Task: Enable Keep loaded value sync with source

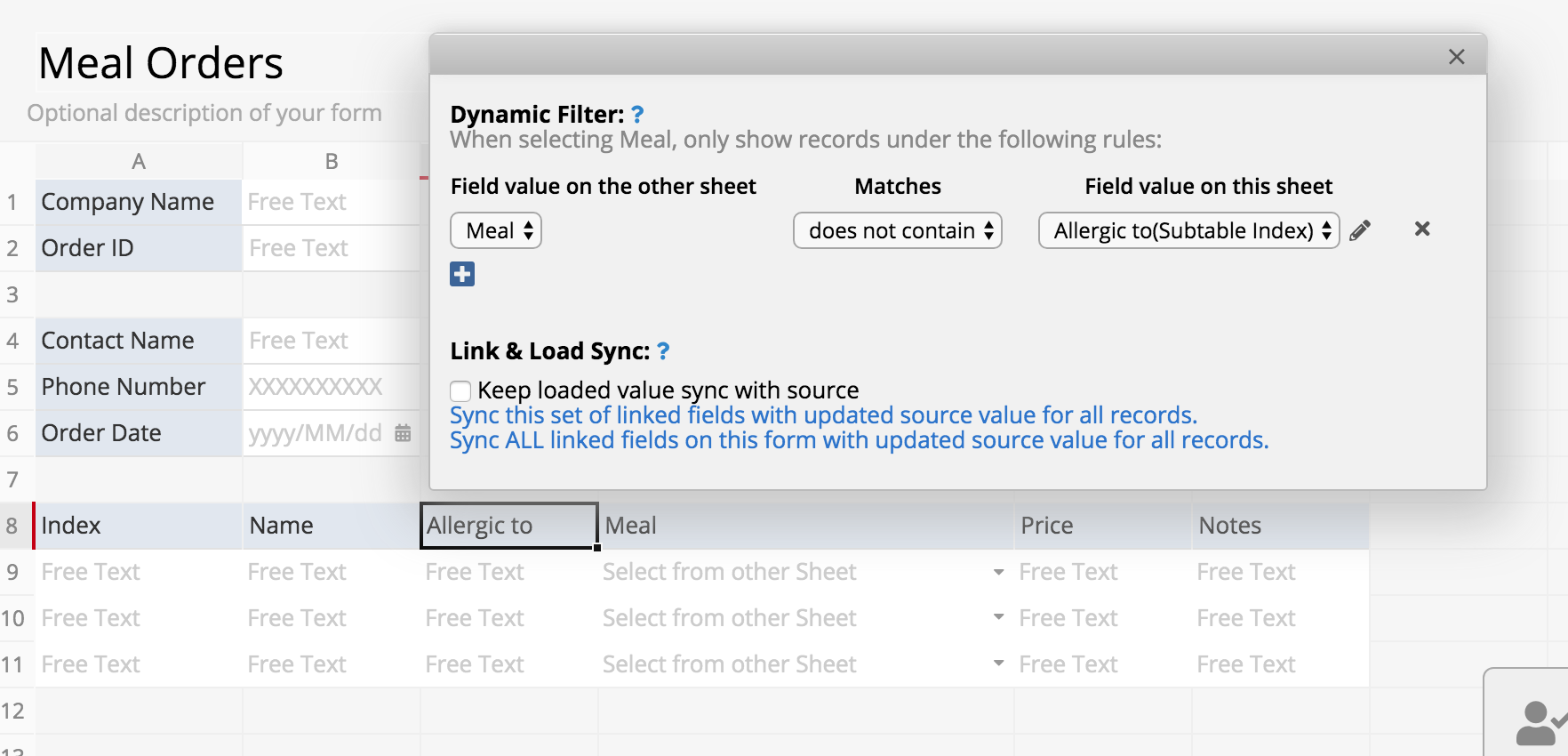Action: pos(460,391)
